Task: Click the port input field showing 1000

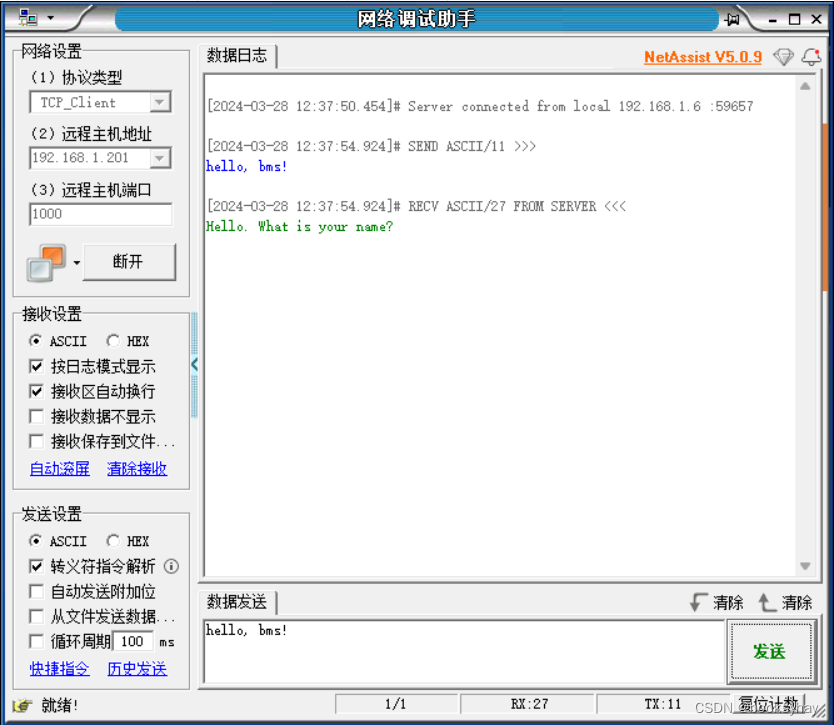Action: tap(100, 214)
